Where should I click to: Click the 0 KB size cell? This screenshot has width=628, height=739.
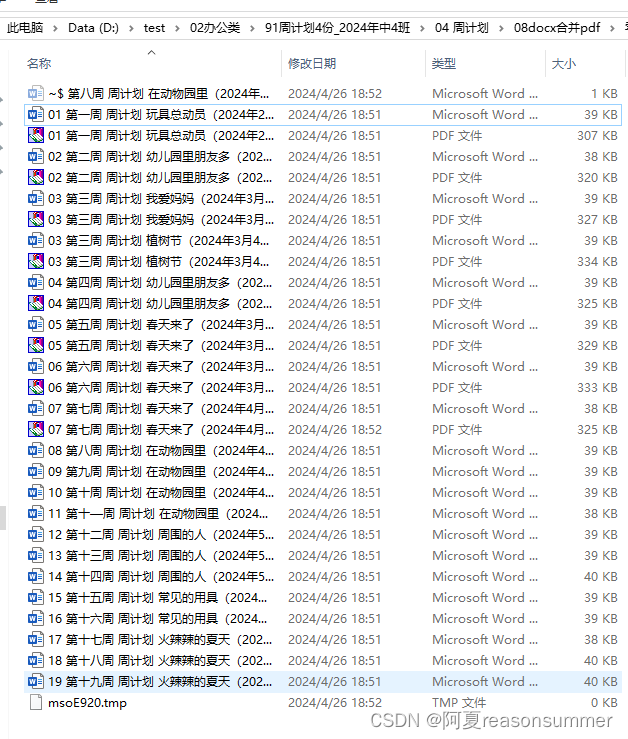click(604, 702)
